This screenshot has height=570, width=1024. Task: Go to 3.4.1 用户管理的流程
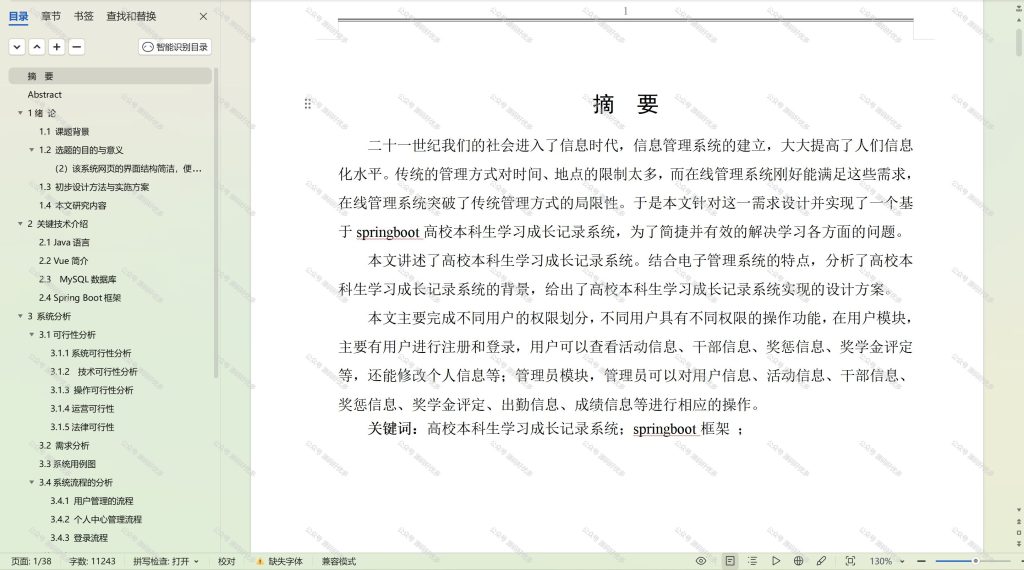click(x=92, y=501)
